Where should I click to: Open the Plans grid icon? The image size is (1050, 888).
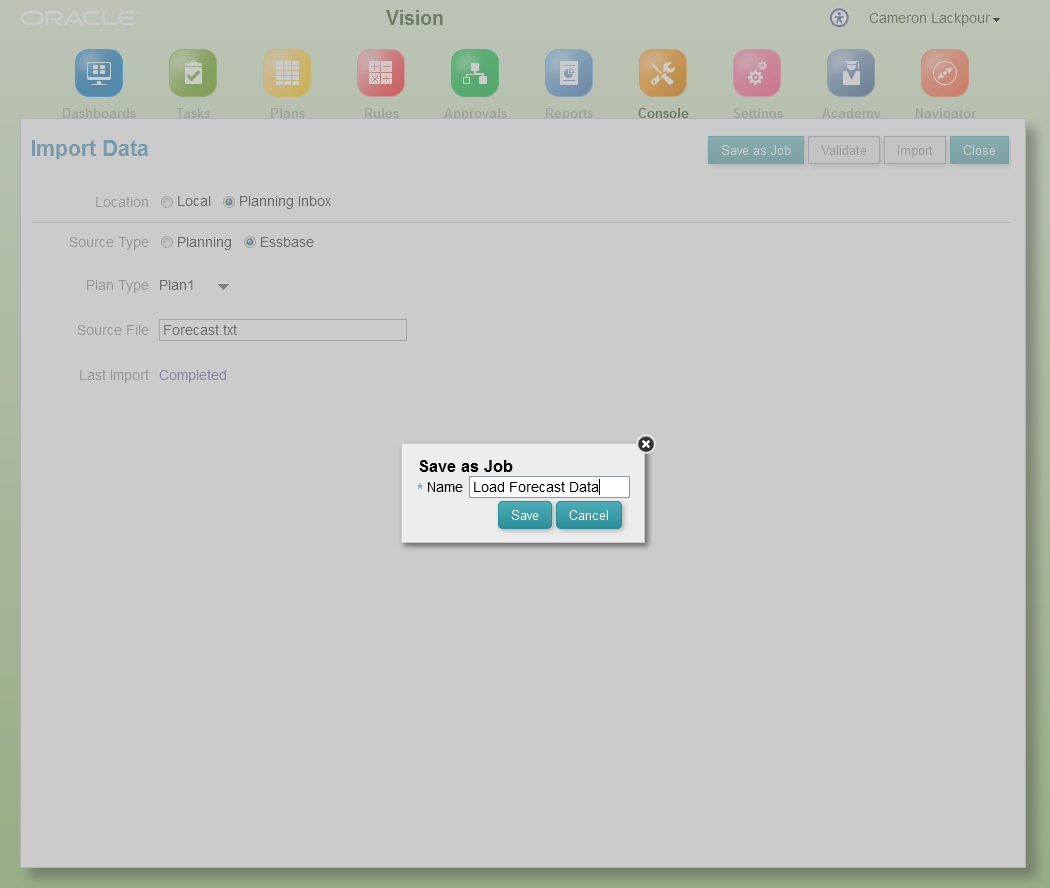tap(287, 73)
